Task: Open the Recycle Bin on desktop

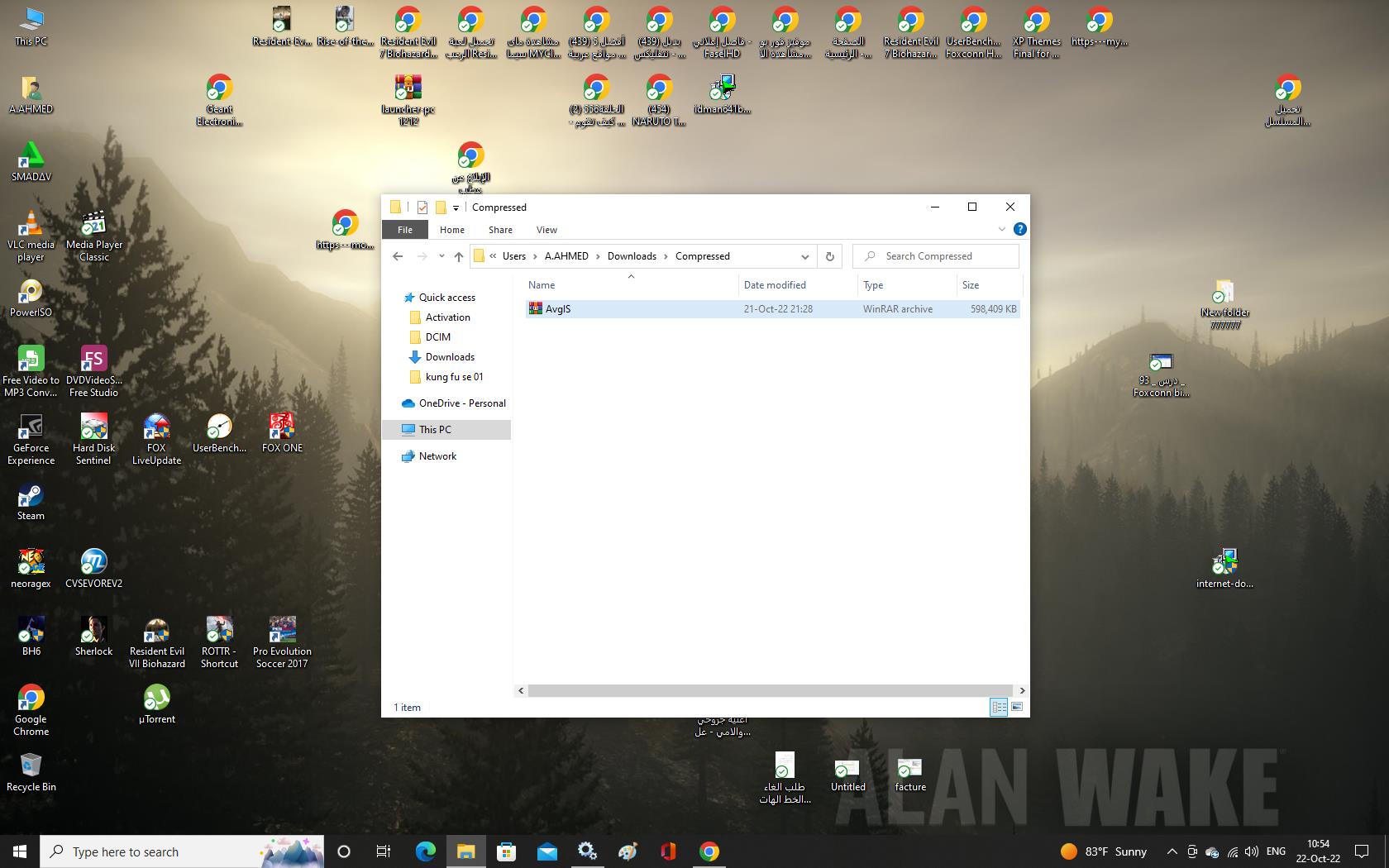Action: [31, 765]
